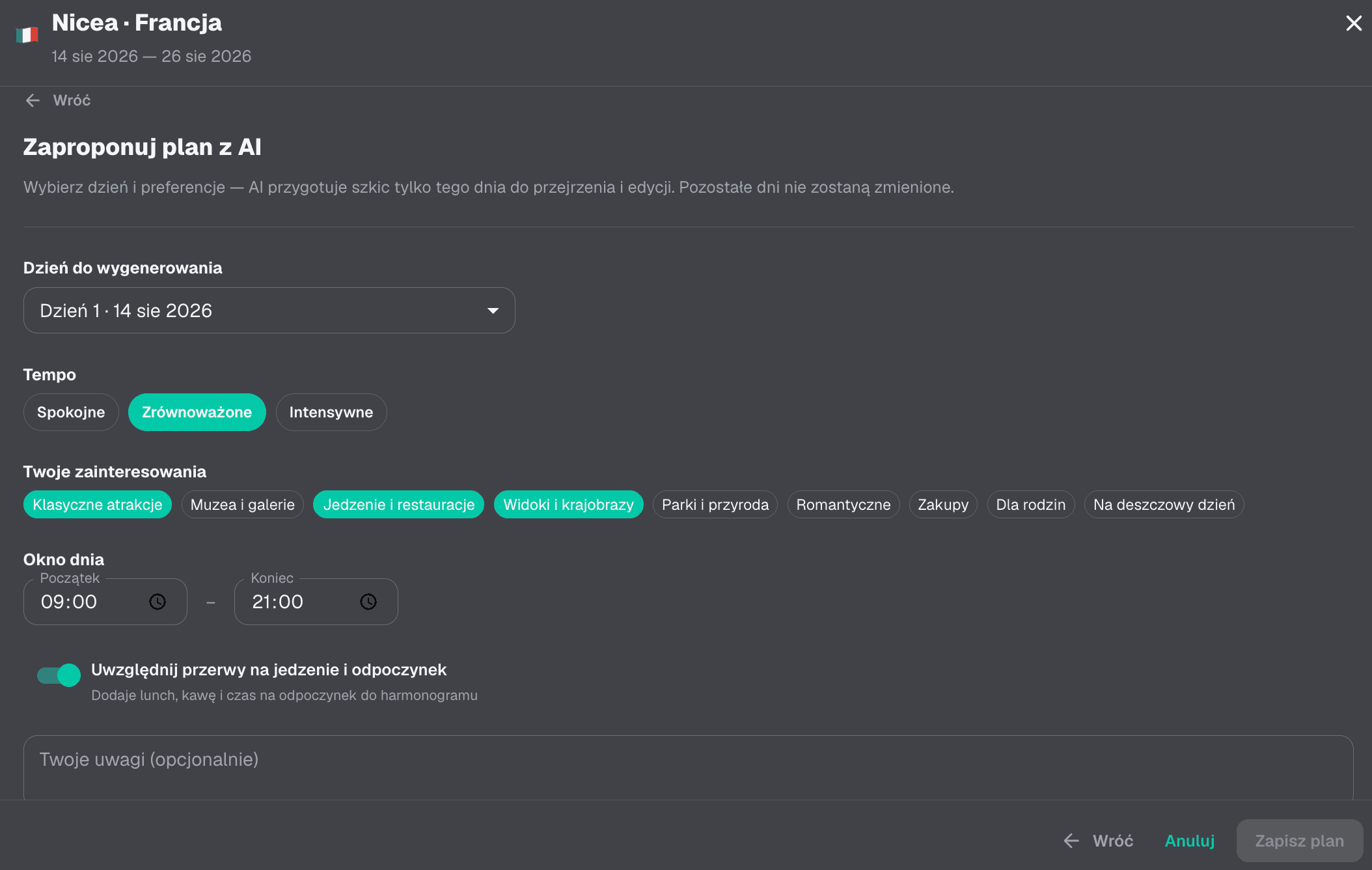
Task: Click the bottom Wróć button label
Action: pos(1113,841)
